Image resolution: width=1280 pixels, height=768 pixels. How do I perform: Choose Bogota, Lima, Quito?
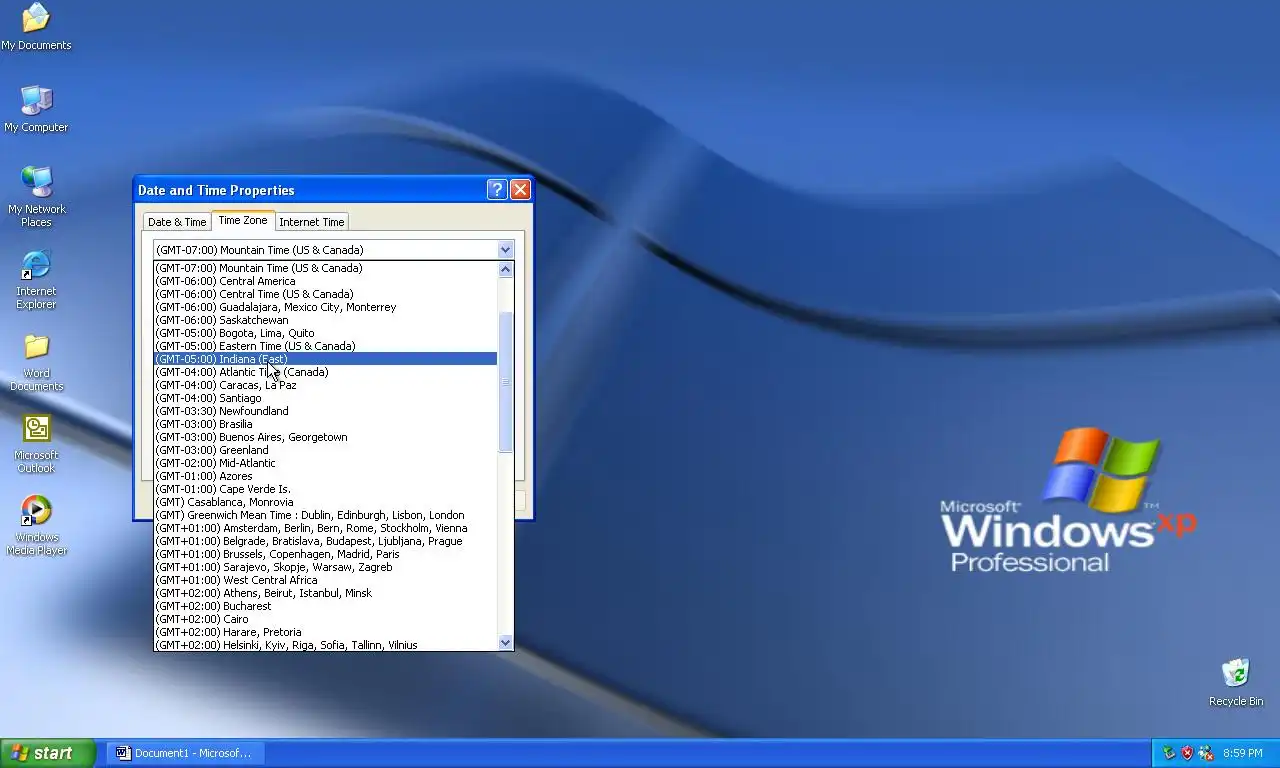[325, 333]
